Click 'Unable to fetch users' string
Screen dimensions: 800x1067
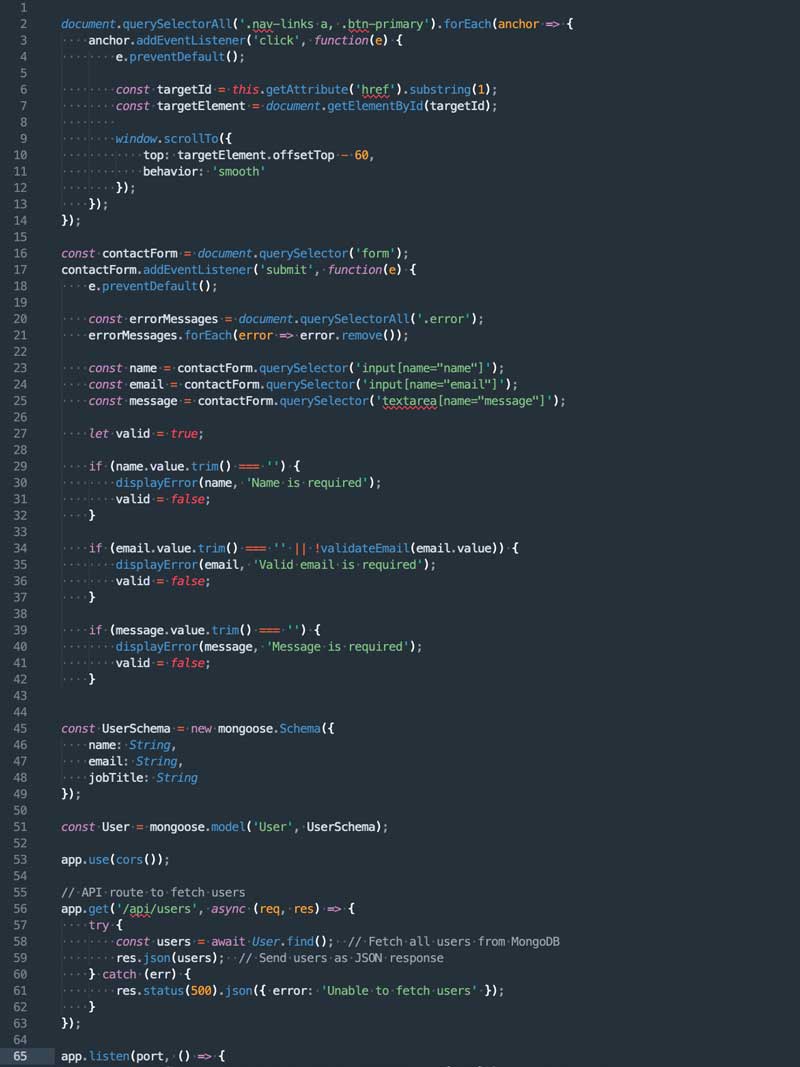(x=399, y=991)
